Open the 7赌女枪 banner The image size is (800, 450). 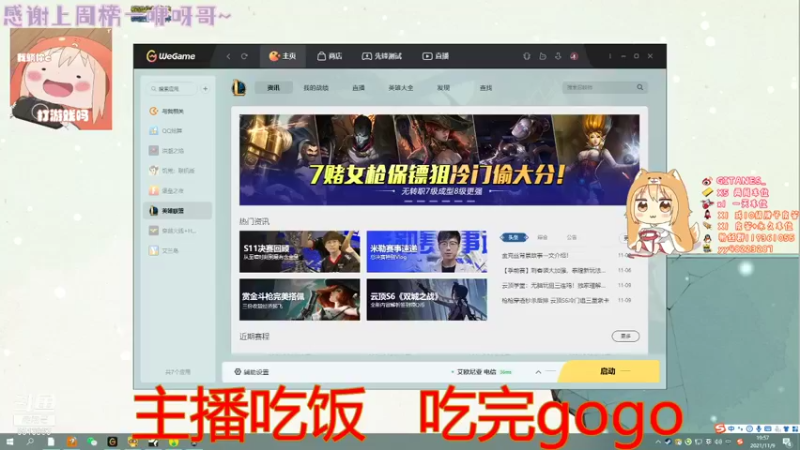439,160
